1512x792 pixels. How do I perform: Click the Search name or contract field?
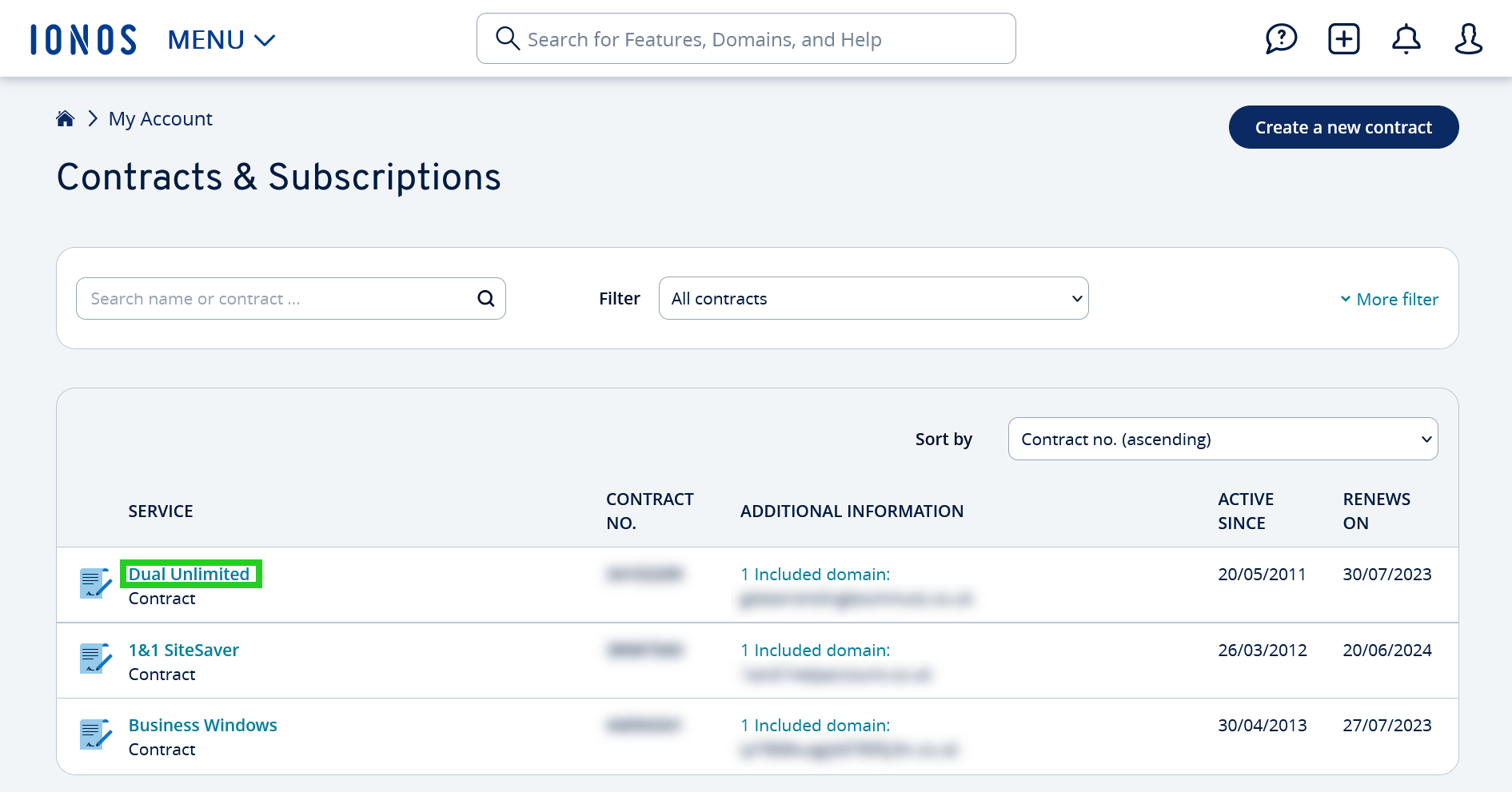276,299
